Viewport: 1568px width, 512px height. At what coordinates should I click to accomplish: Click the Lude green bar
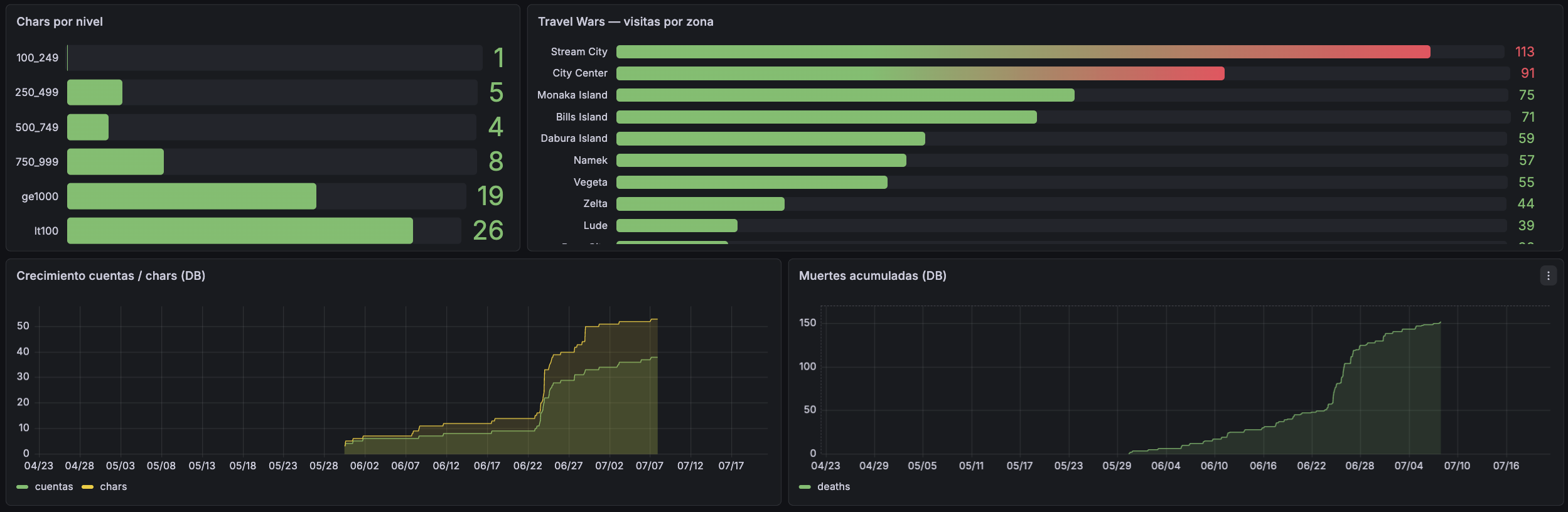pos(677,225)
